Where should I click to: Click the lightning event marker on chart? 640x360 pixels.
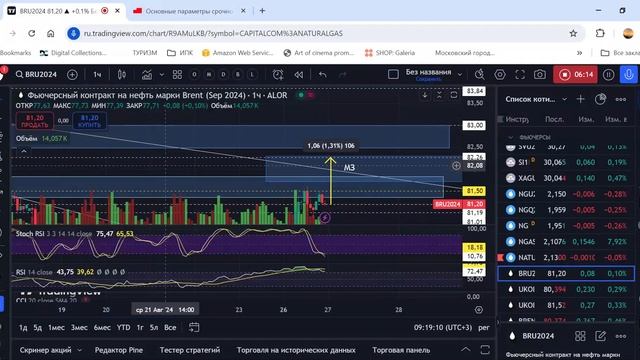tap(325, 218)
